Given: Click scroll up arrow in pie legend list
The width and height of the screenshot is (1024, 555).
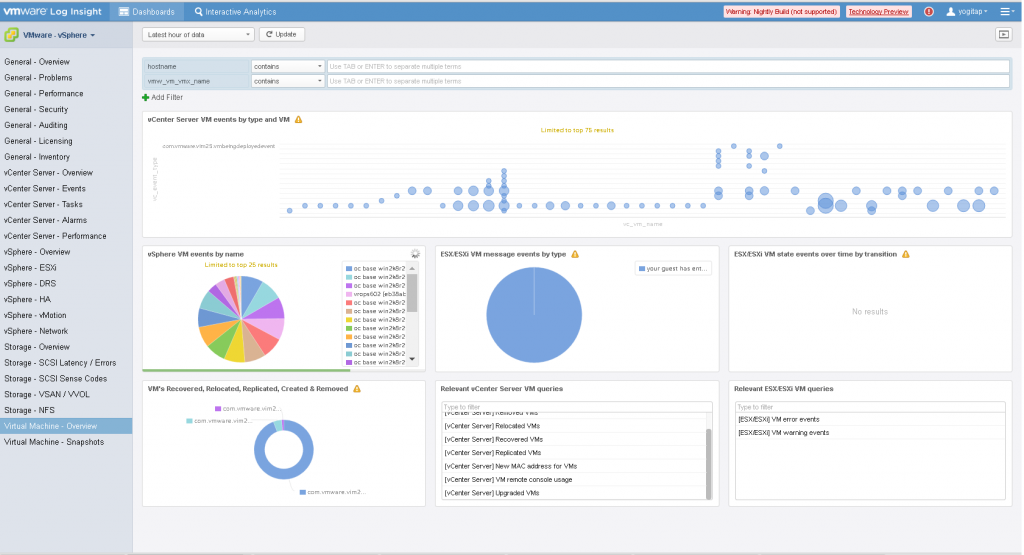Looking at the screenshot, I should click(x=412, y=268).
